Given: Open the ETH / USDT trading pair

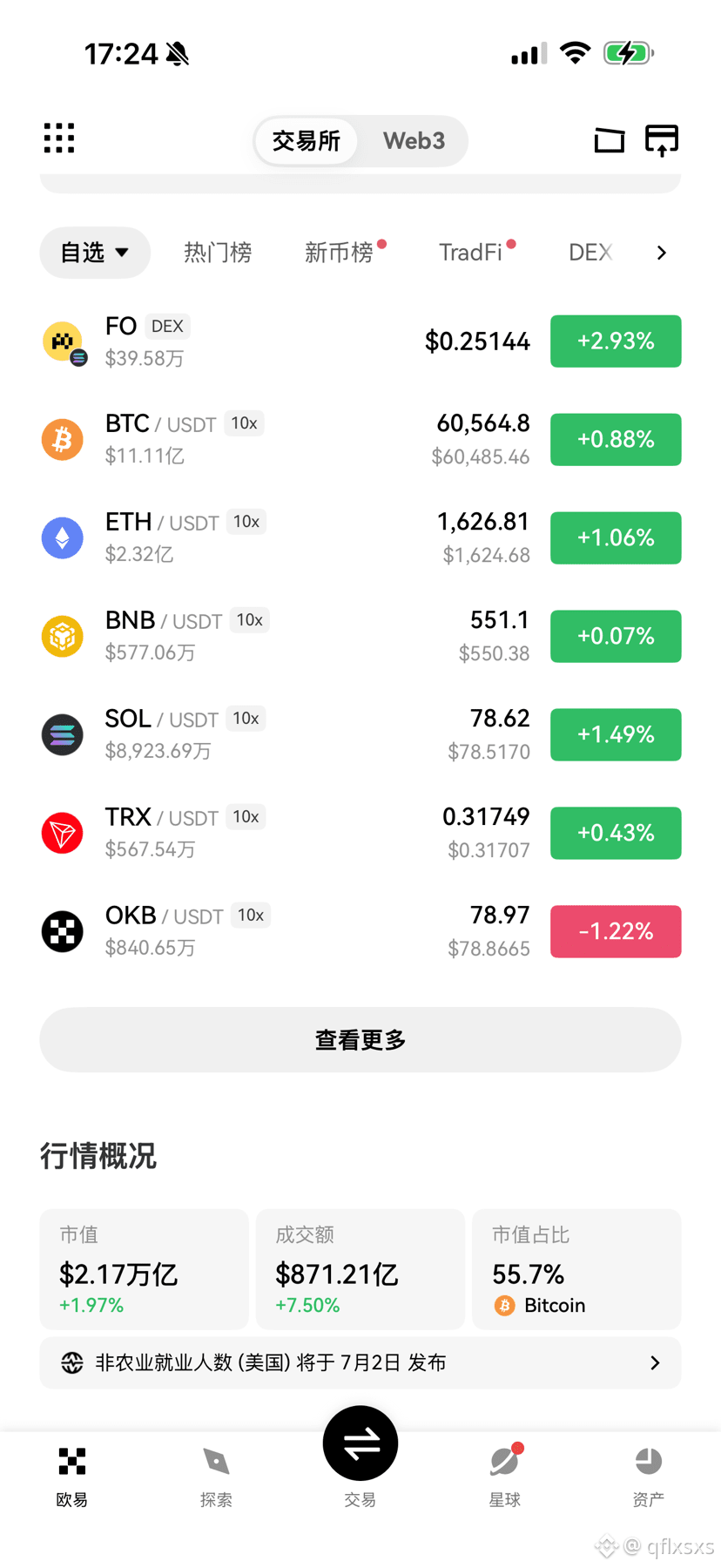Looking at the screenshot, I should coord(360,537).
